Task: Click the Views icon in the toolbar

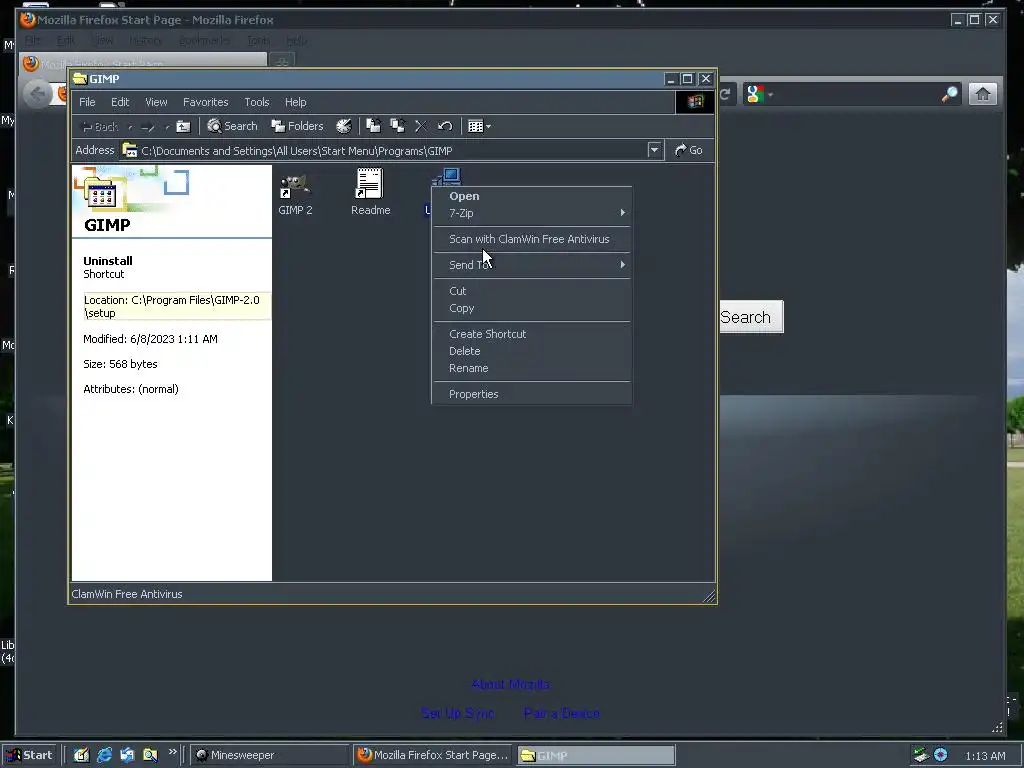Action: (x=475, y=126)
